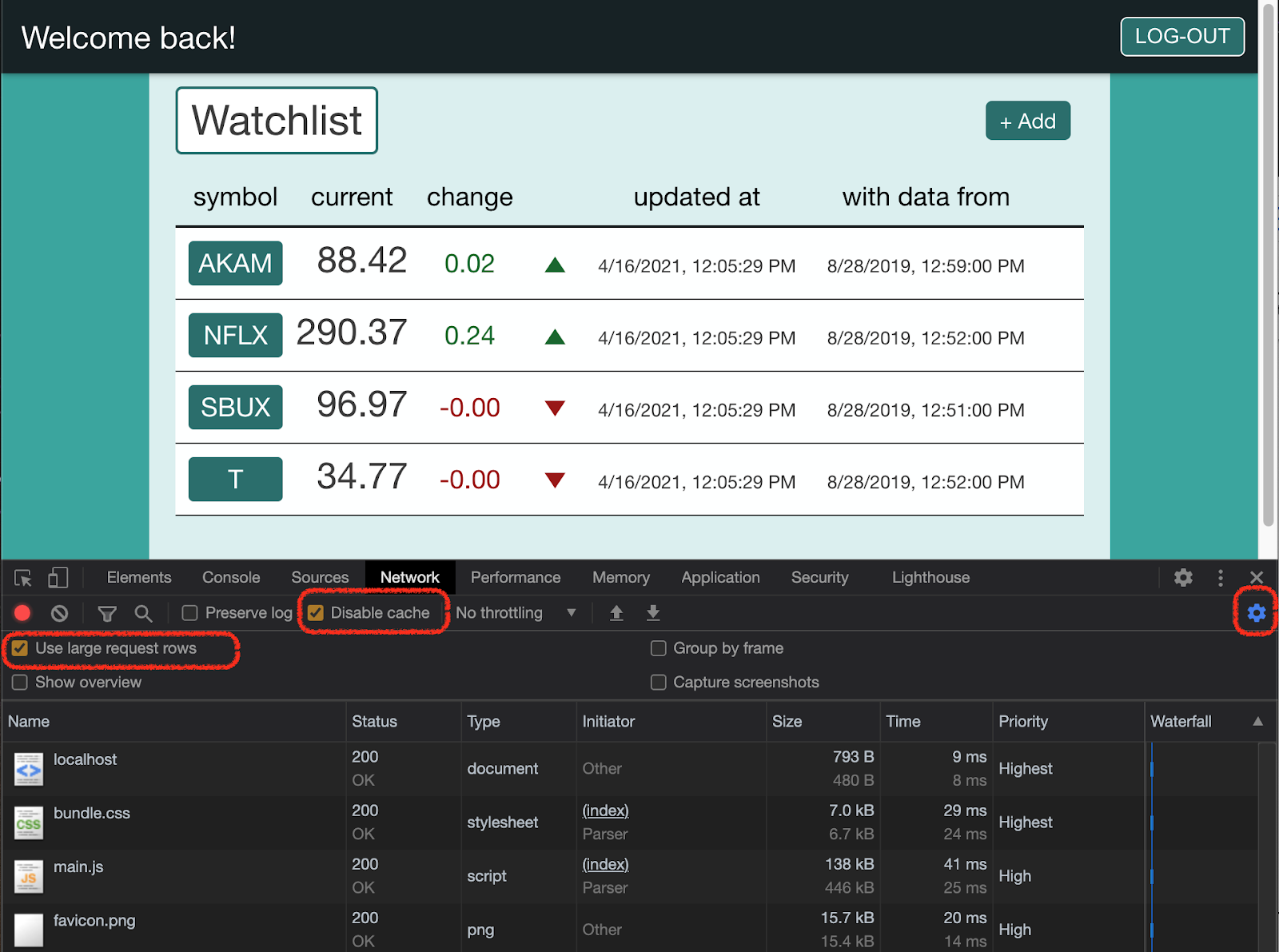Open network search with the magnifier icon

coord(143,613)
